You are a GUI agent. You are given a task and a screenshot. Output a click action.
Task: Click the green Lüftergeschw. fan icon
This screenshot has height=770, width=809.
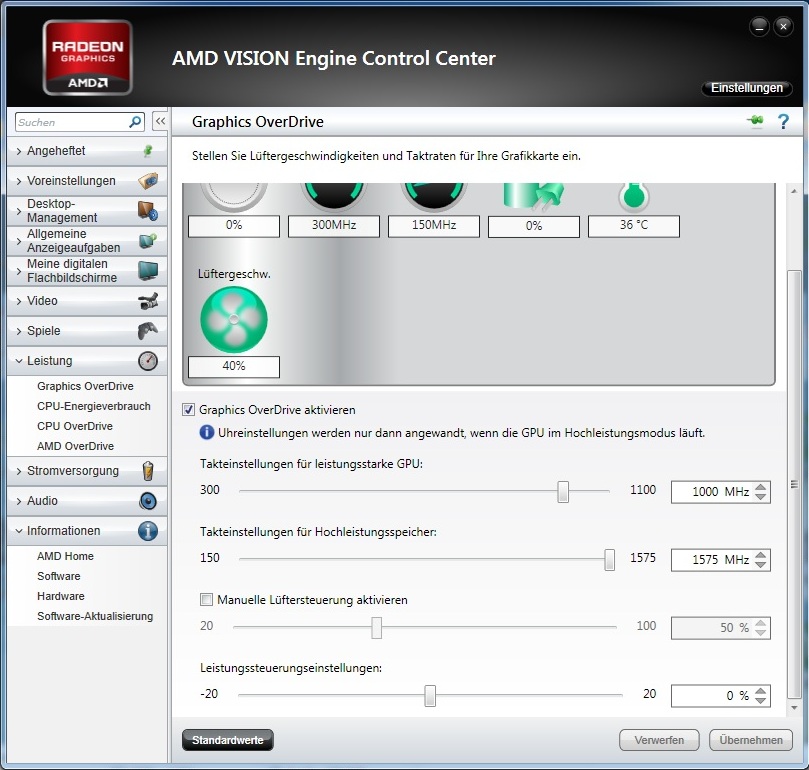tap(234, 320)
